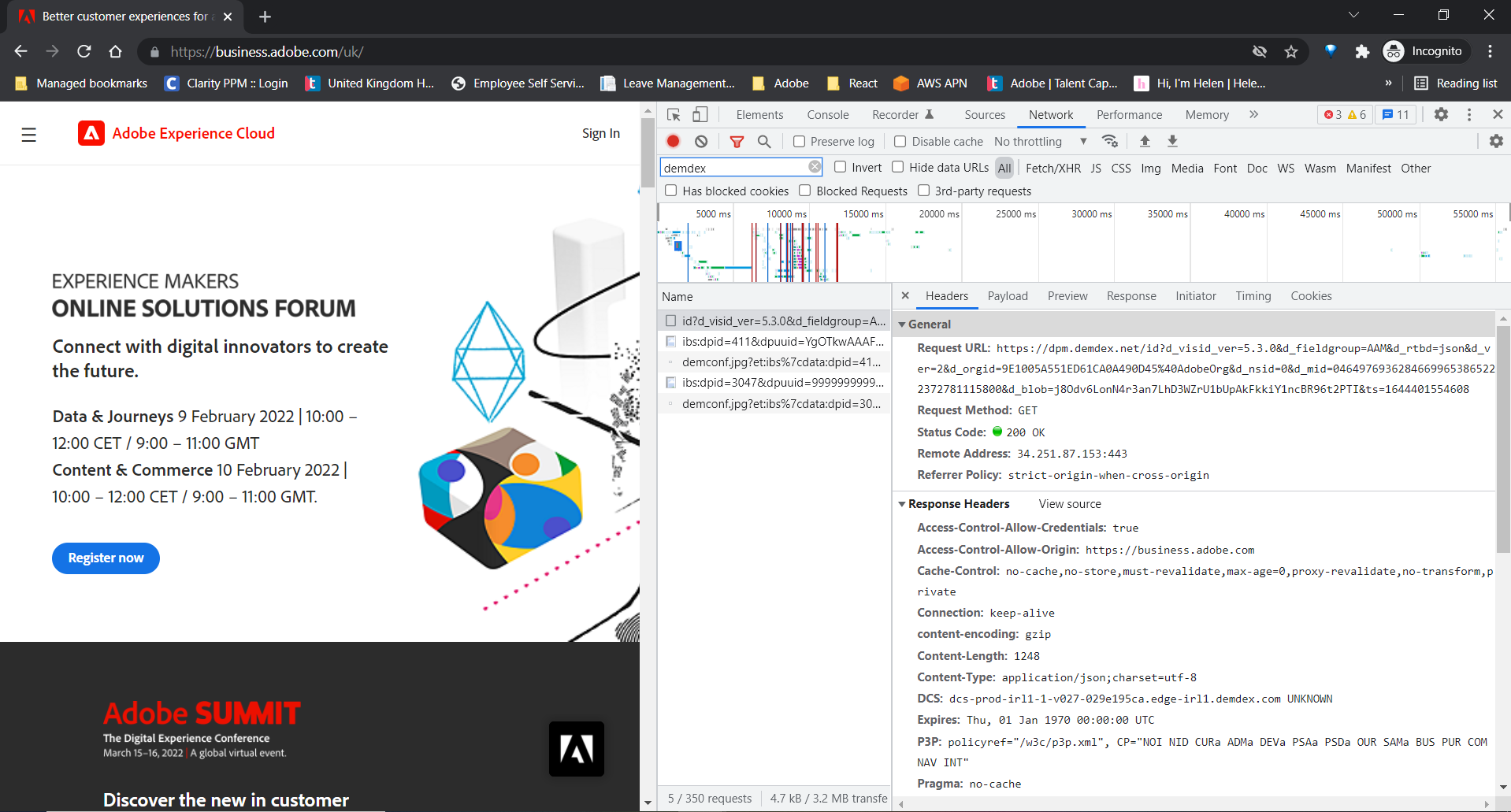Screen dimensions: 1511x812
Task: Collapse the Response Headers section
Action: (x=903, y=504)
